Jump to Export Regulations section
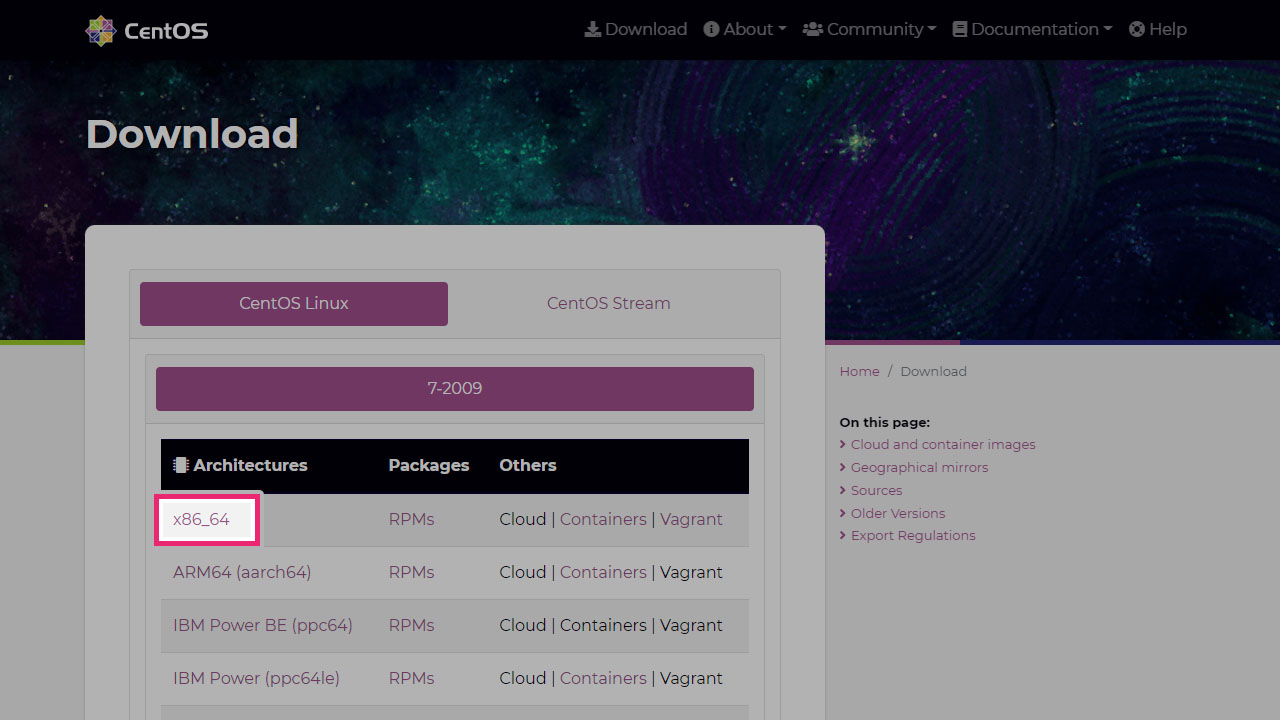Viewport: 1280px width, 720px height. [913, 535]
